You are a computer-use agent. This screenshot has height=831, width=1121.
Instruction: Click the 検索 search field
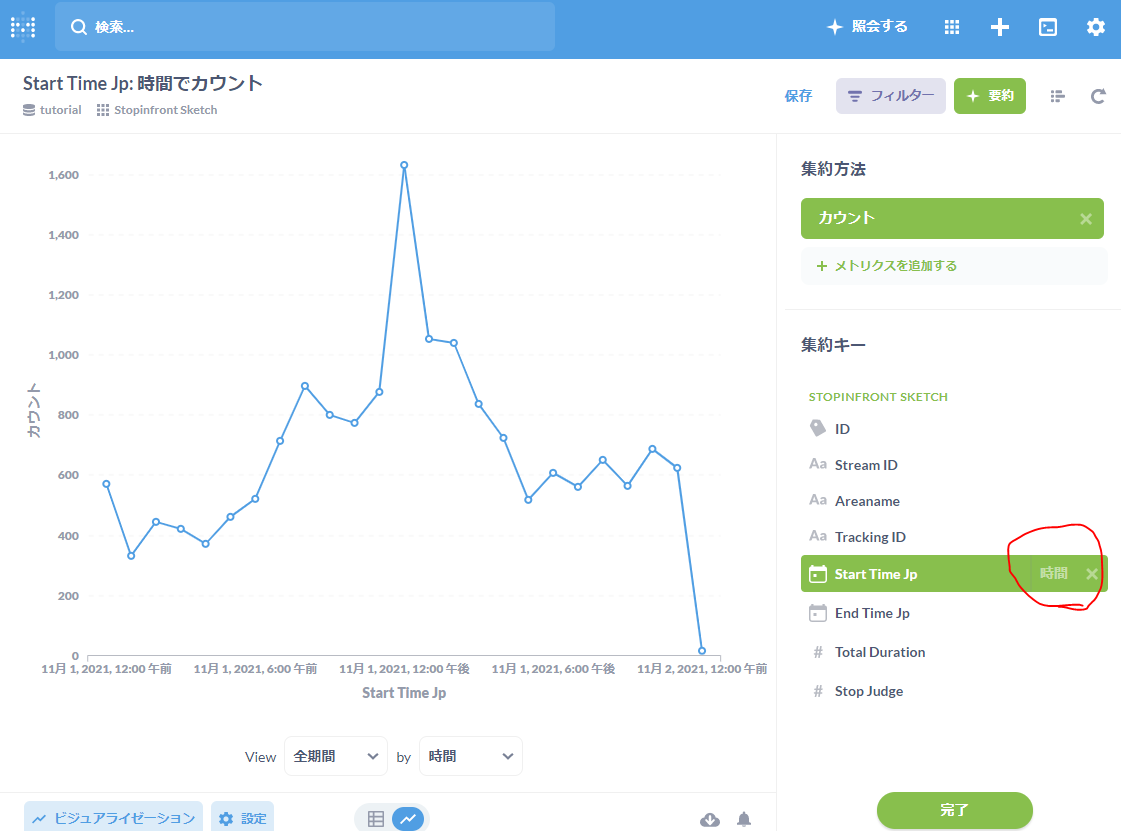(305, 27)
